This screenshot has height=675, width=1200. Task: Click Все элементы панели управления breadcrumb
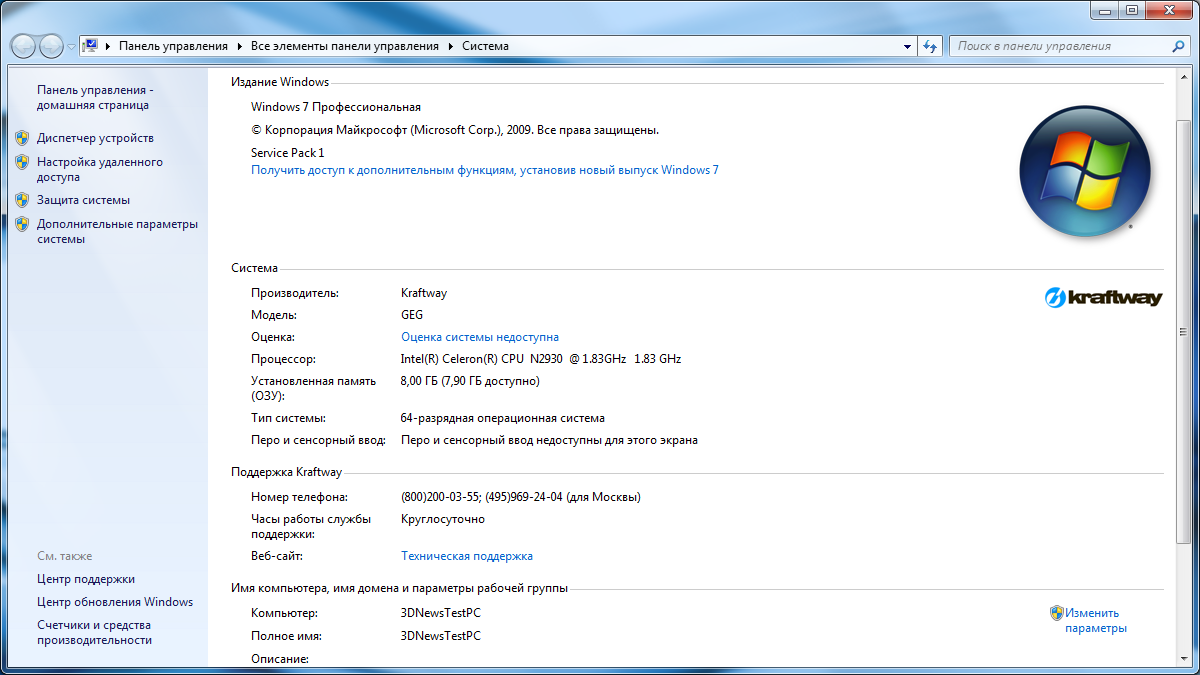click(x=344, y=46)
